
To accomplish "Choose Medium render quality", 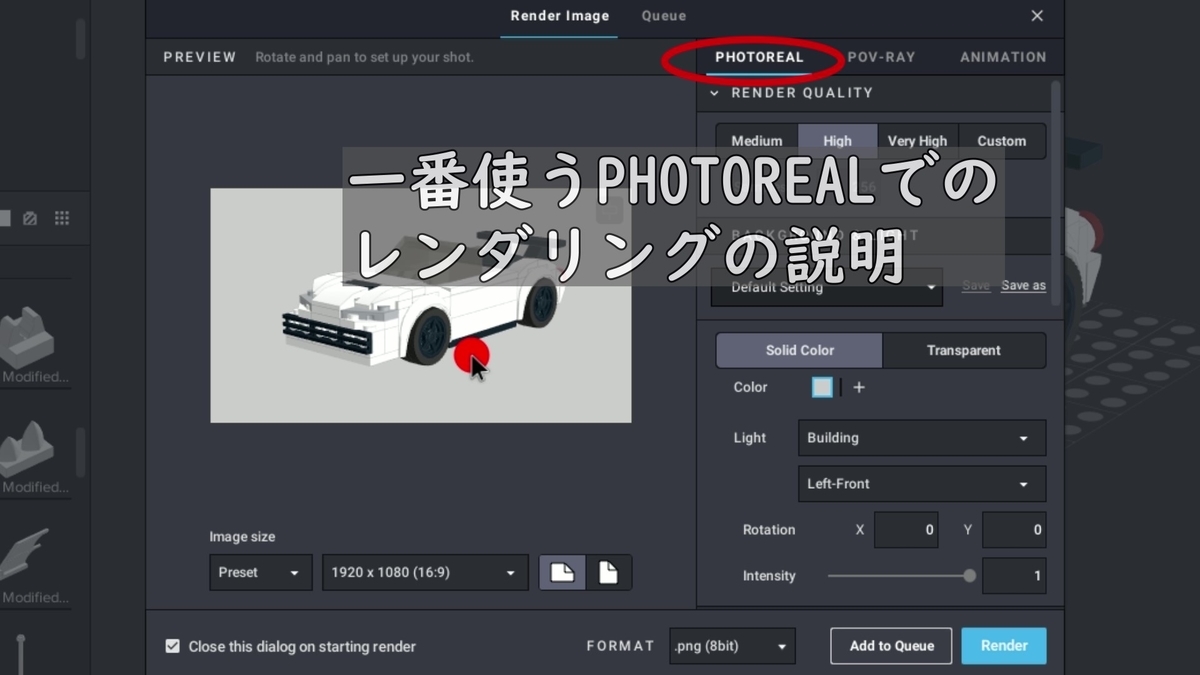I will pyautogui.click(x=757, y=141).
